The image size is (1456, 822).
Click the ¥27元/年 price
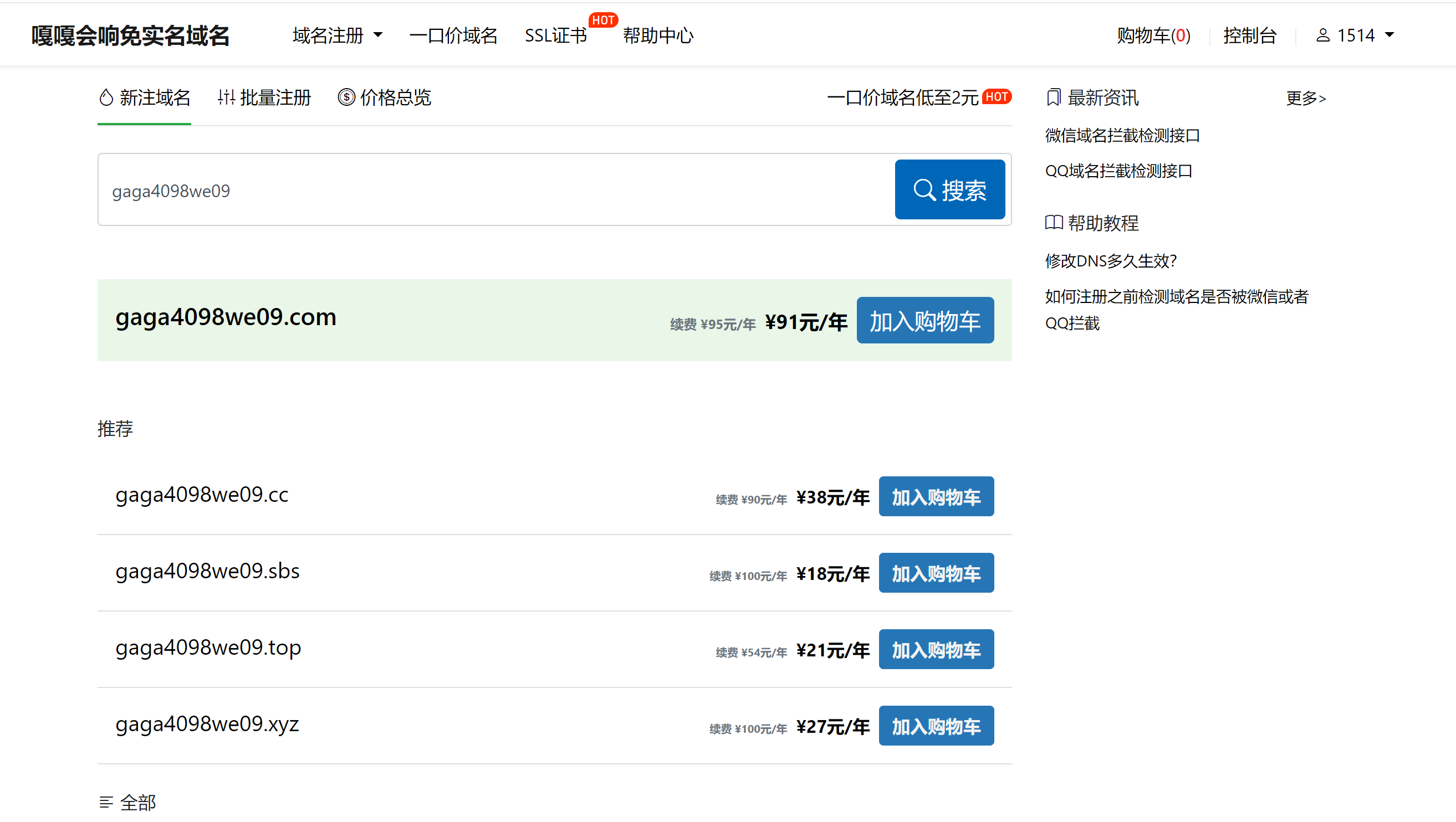[833, 727]
